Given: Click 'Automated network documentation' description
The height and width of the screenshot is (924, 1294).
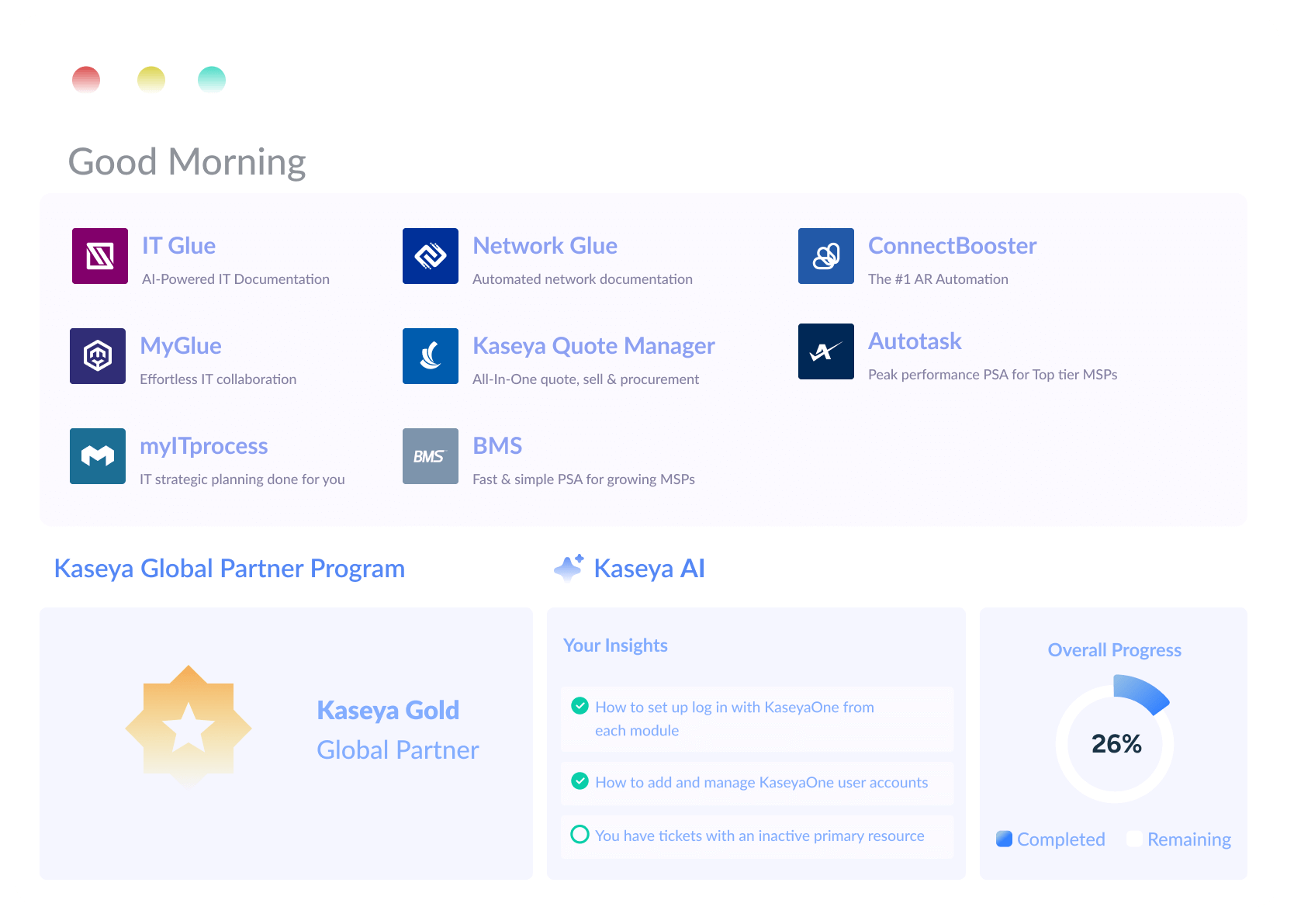Looking at the screenshot, I should pos(583,279).
